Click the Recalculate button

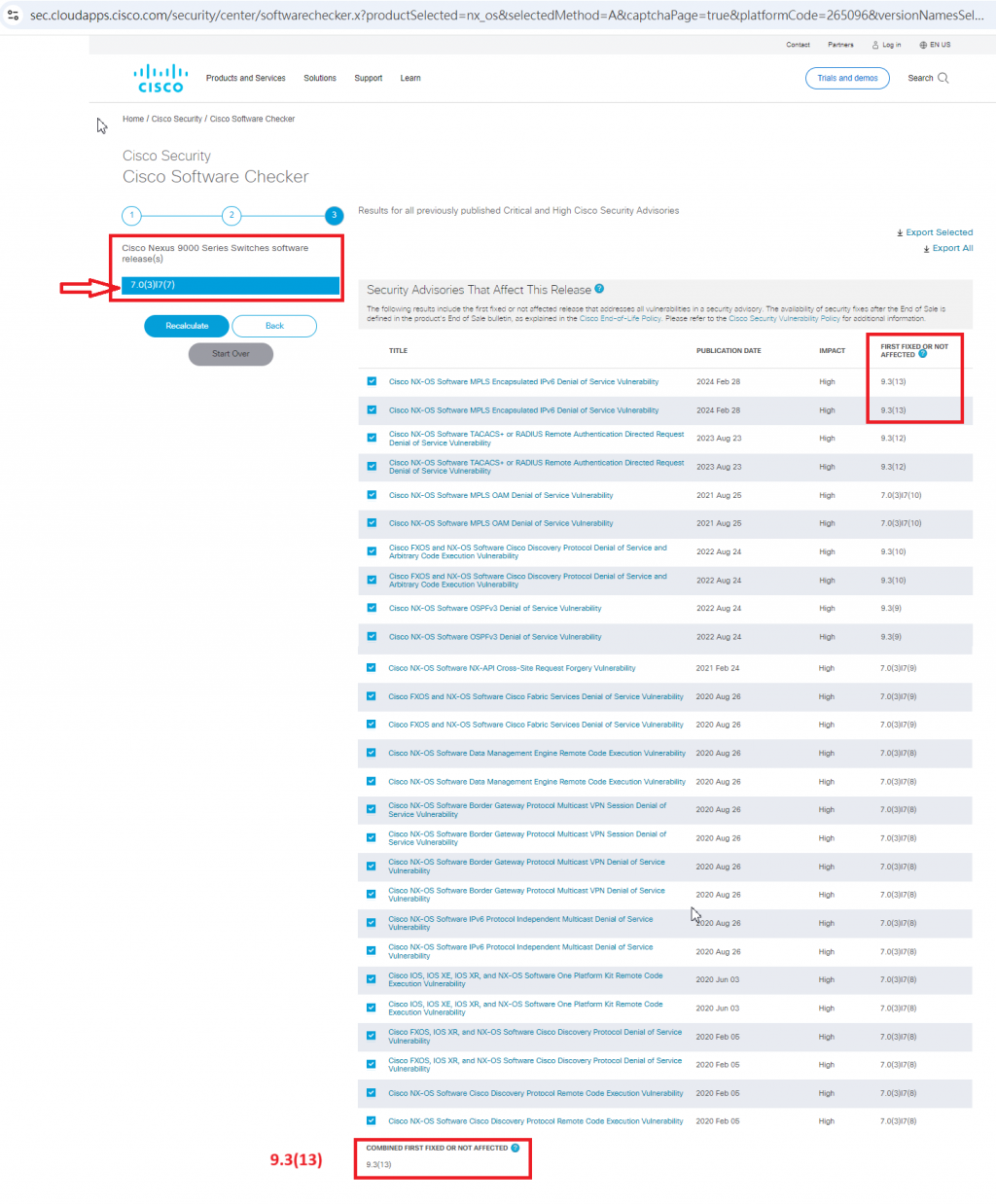tap(187, 326)
